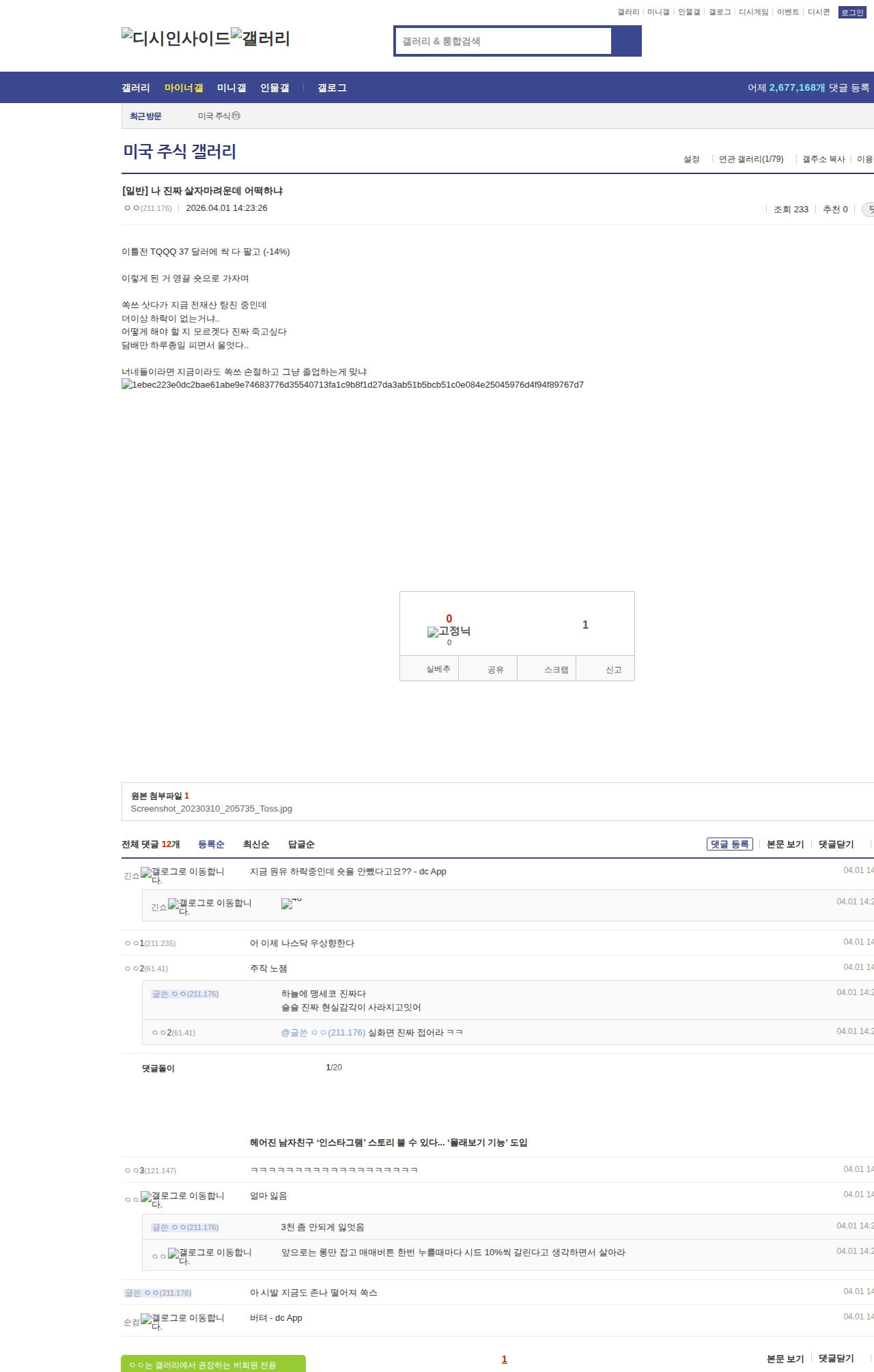
Task: Open the broken attached image in the post body
Action: 352,385
